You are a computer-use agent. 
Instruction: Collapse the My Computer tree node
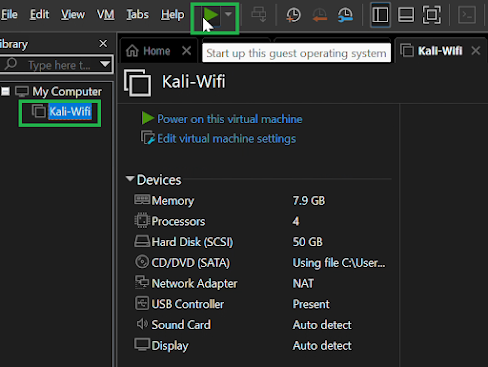click(6, 91)
